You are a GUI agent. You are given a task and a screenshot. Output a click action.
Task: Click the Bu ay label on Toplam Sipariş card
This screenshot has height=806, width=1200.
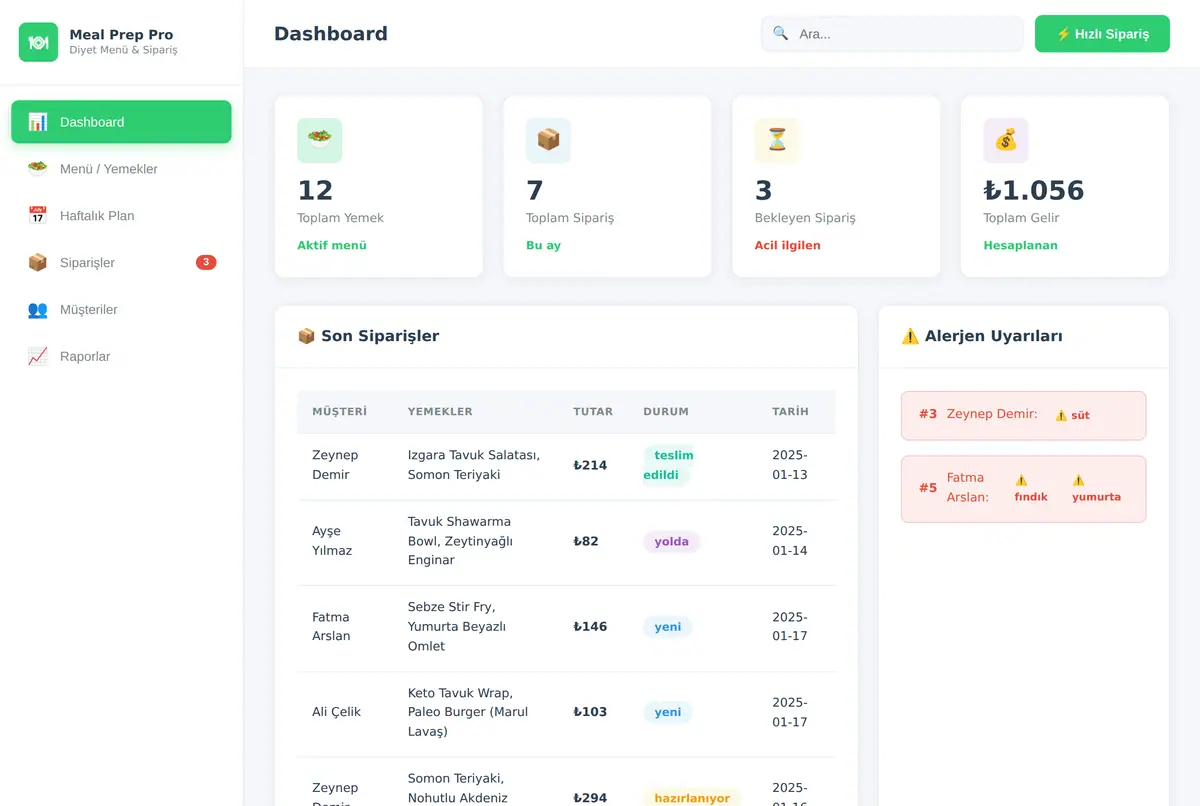point(543,246)
